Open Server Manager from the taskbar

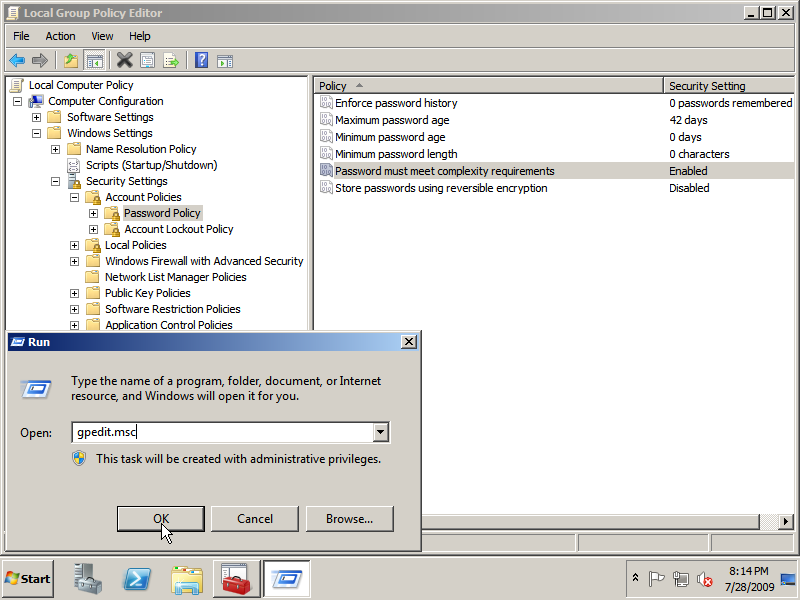(87, 579)
